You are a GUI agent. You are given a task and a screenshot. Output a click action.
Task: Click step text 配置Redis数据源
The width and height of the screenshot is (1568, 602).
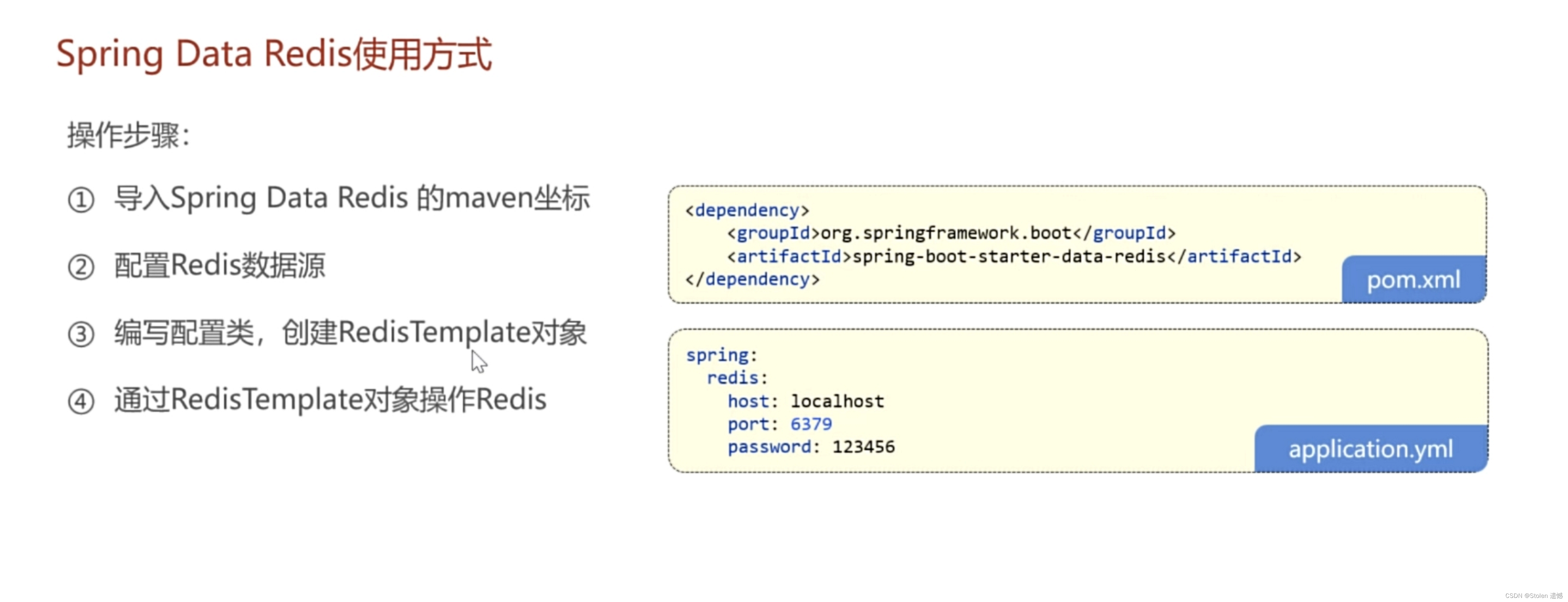(x=220, y=265)
